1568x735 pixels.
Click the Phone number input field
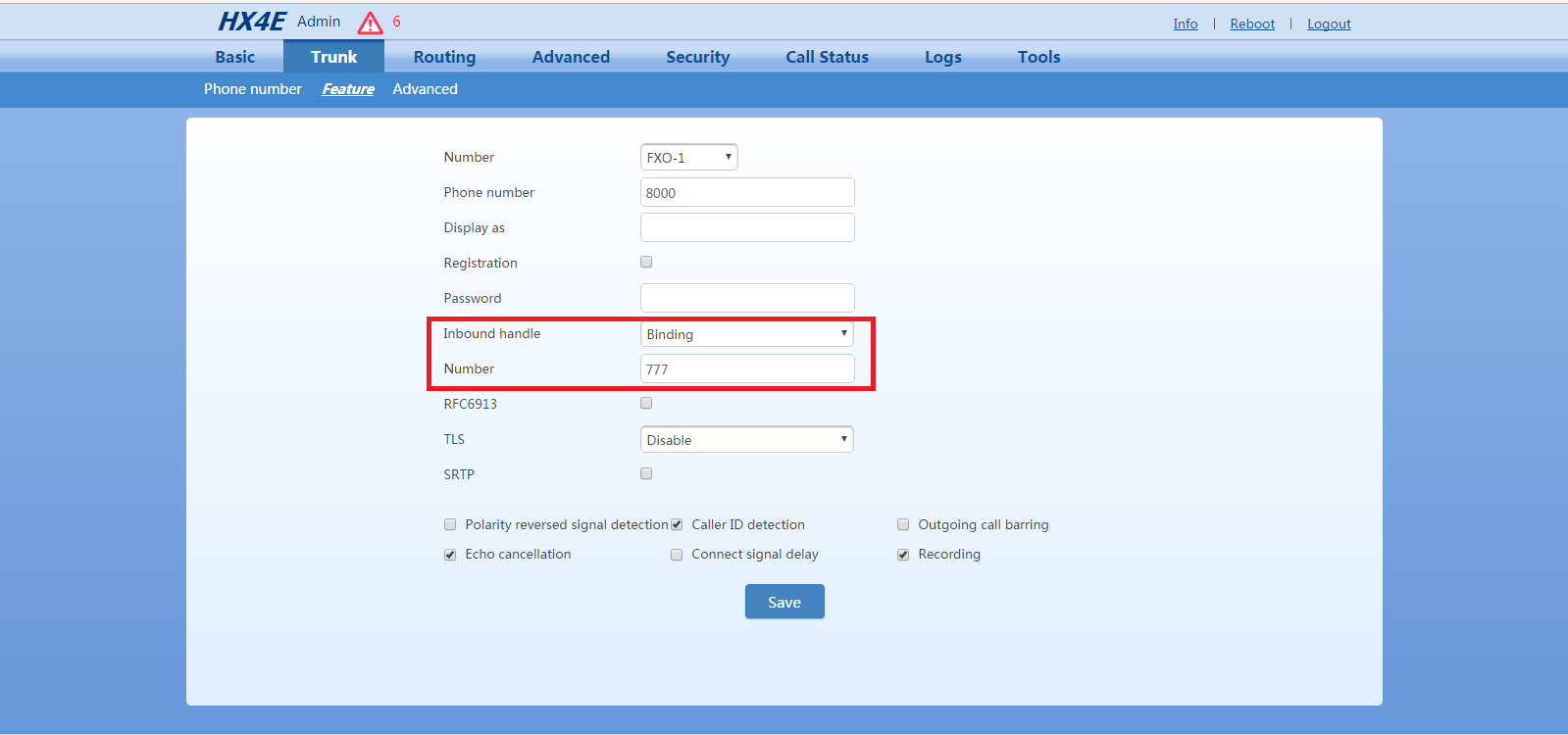[x=747, y=193]
